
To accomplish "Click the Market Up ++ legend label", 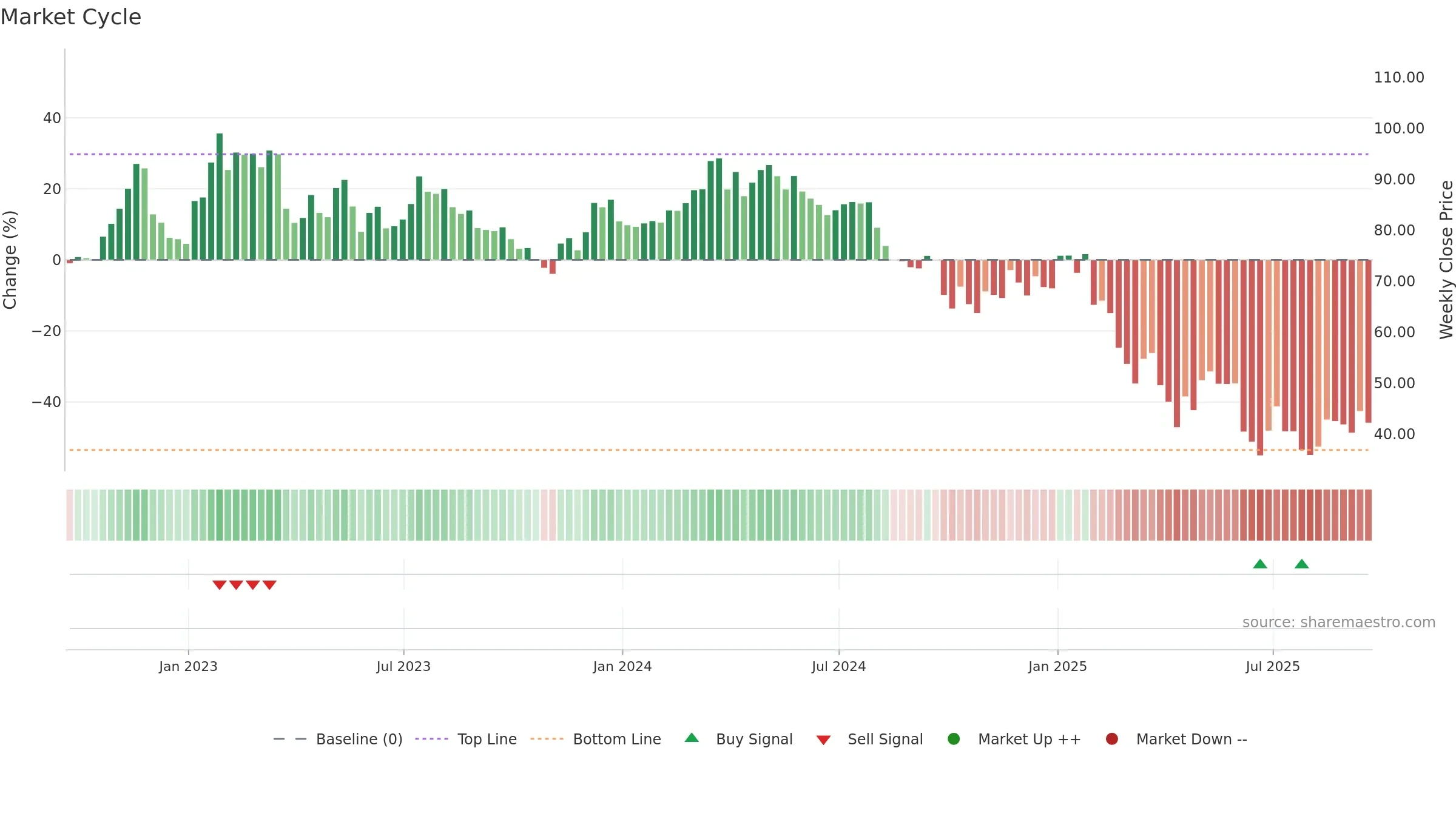I will (x=1030, y=739).
